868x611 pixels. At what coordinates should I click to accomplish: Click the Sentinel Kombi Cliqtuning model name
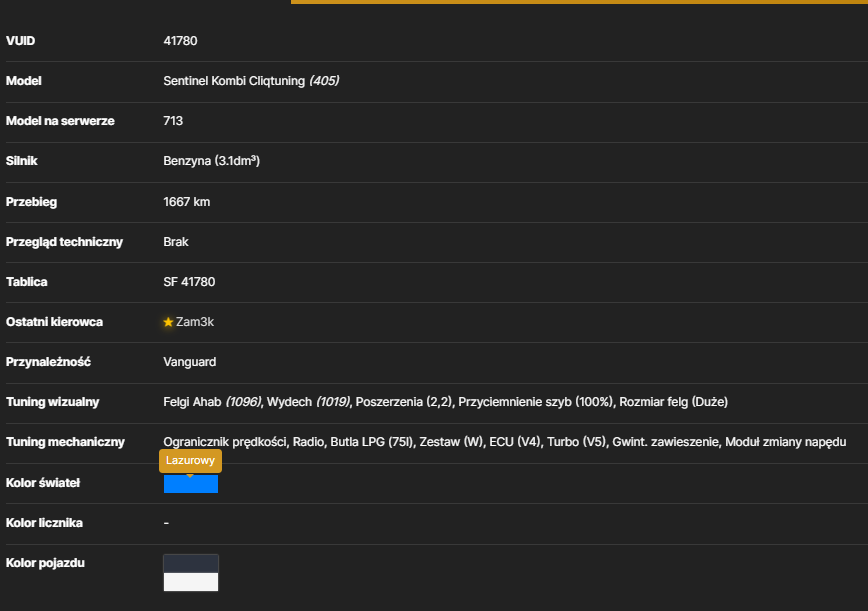point(234,81)
